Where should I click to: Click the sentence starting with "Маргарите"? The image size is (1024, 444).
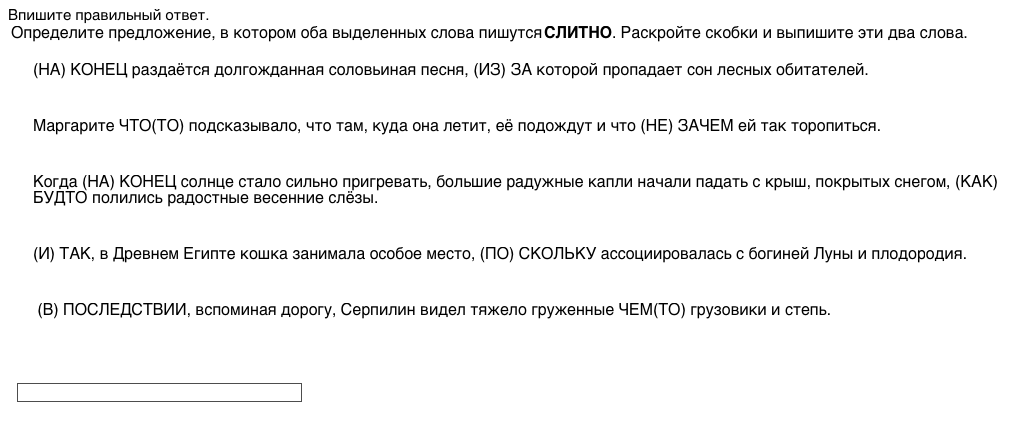point(456,127)
